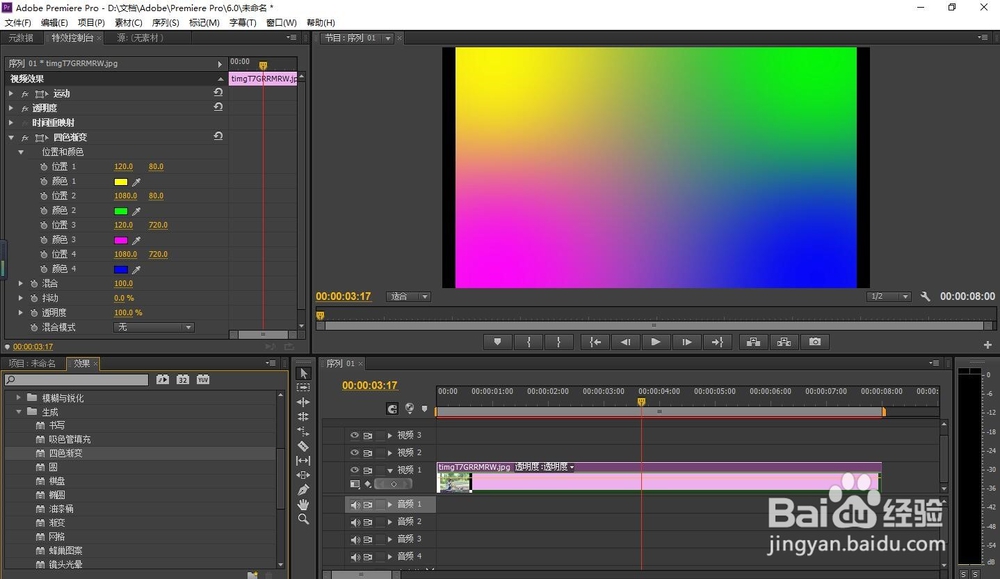The image size is (1000, 579).
Task: Select the Rolling Edit tool
Action: click(x=304, y=417)
